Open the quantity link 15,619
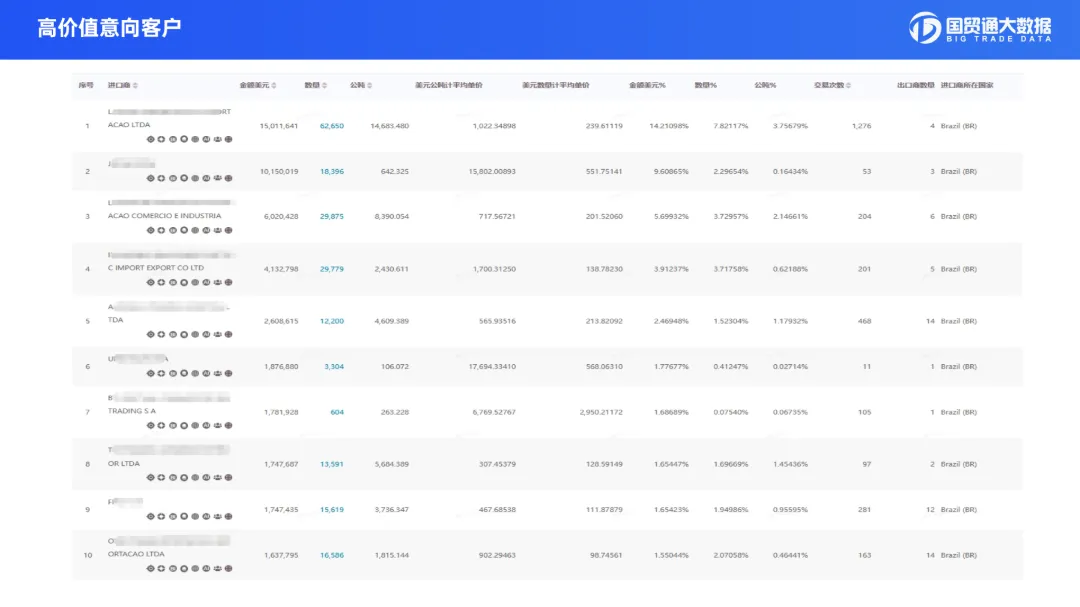Screen dimensions: 1080x607 click(331, 510)
